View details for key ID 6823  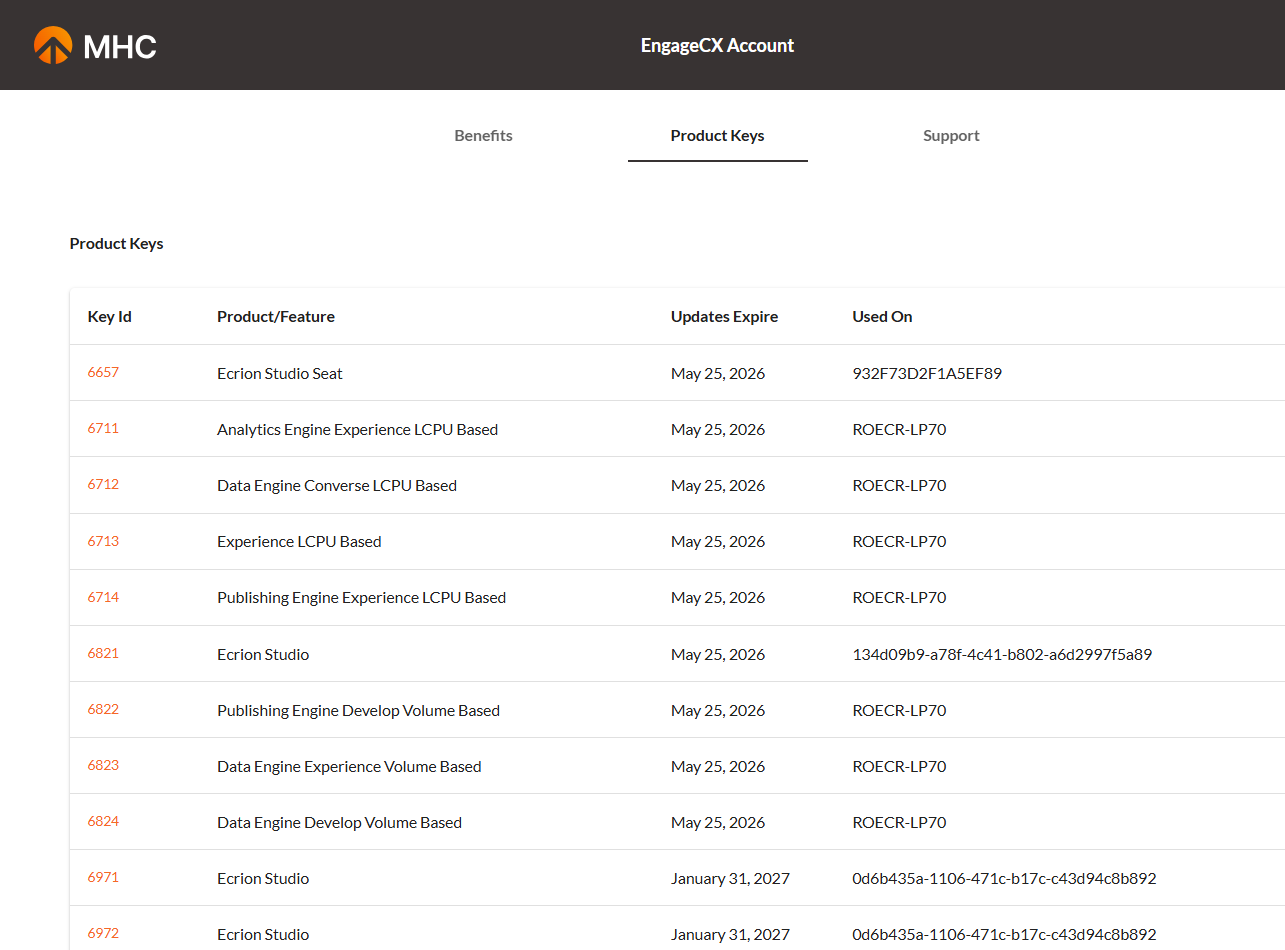click(x=103, y=765)
